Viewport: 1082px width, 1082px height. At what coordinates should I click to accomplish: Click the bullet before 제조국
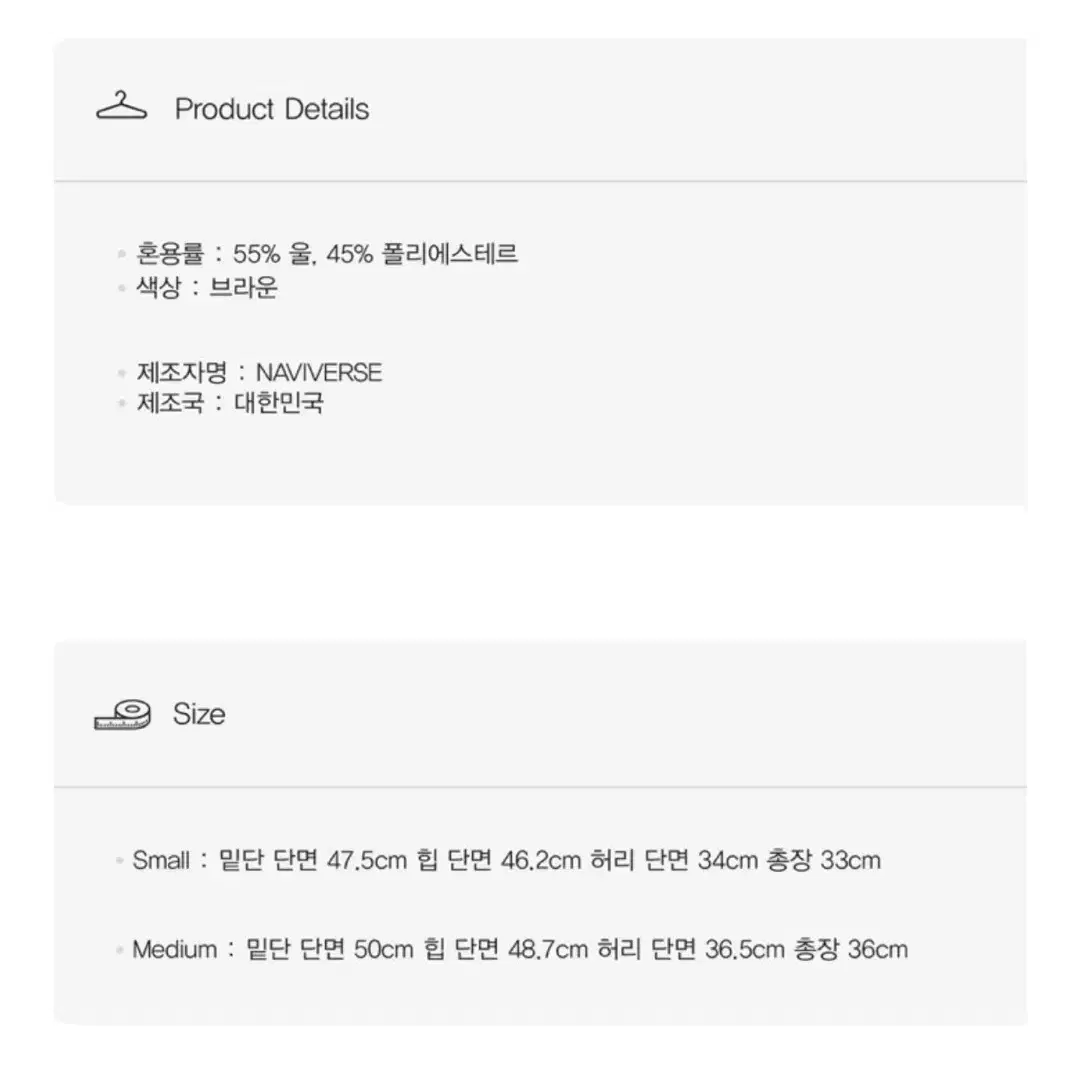[x=122, y=403]
